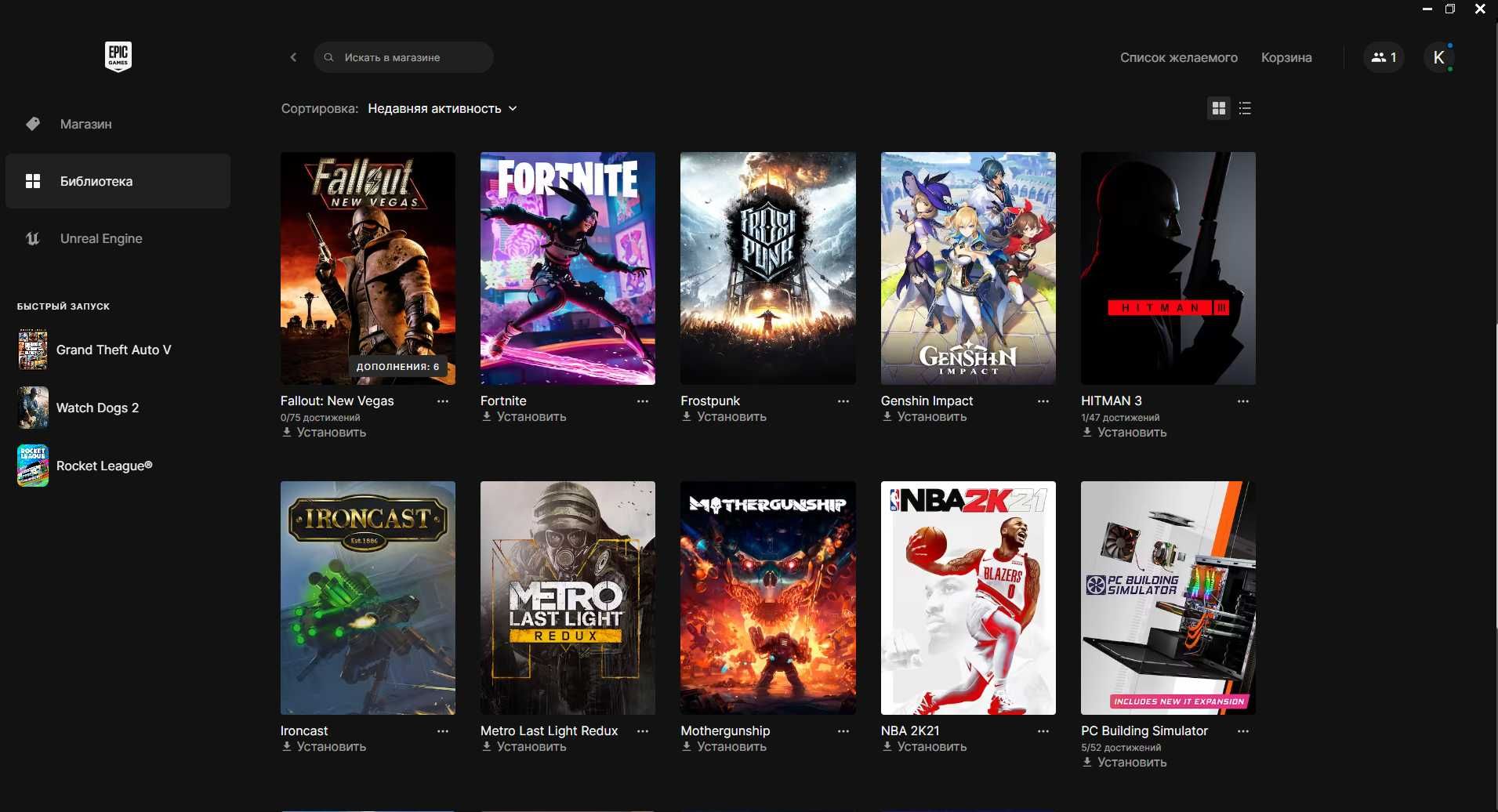Click the Библиотека grid icon
The image size is (1498, 812).
point(33,181)
